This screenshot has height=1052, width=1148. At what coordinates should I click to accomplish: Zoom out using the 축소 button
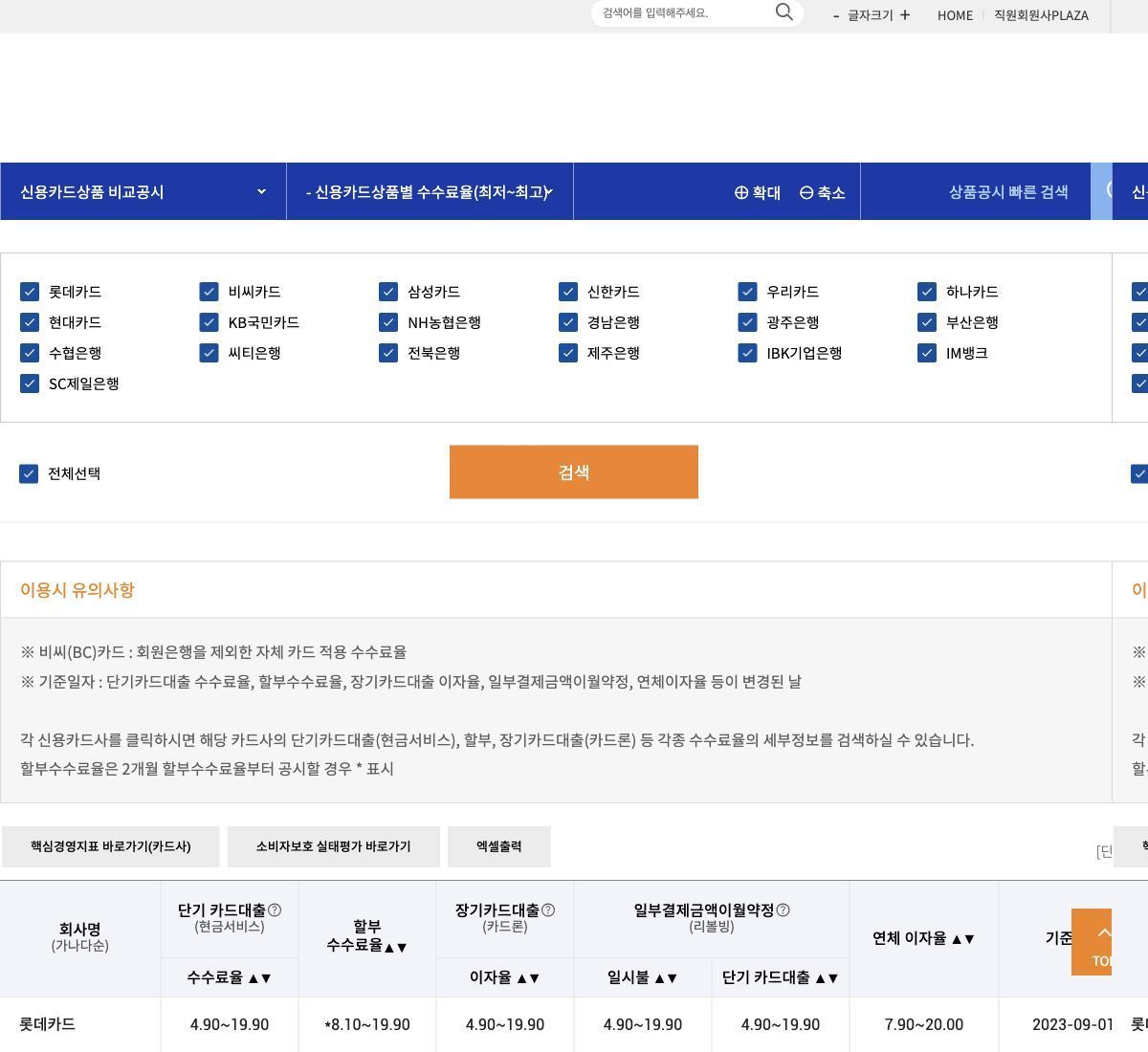tap(822, 192)
